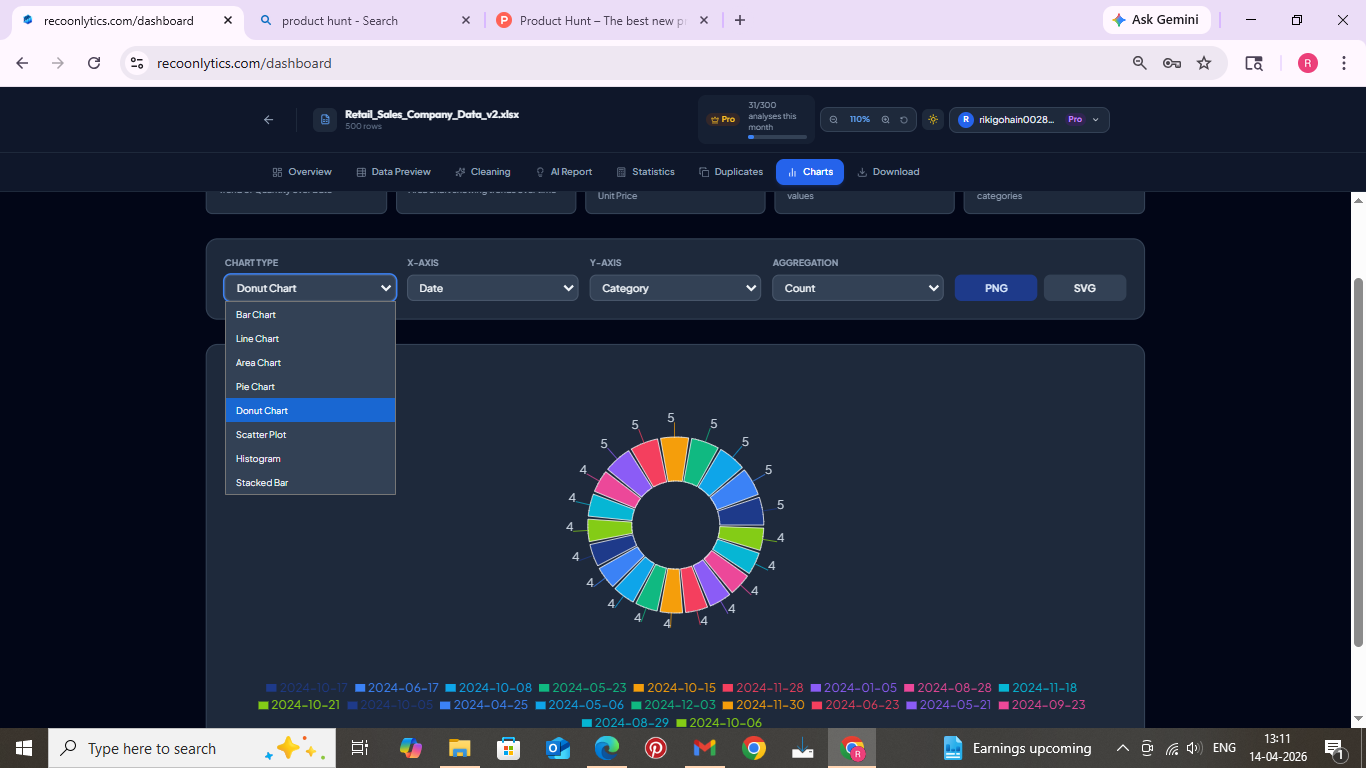Image resolution: width=1366 pixels, height=768 pixels.
Task: Open Pinterest from the taskbar
Action: click(x=656, y=748)
